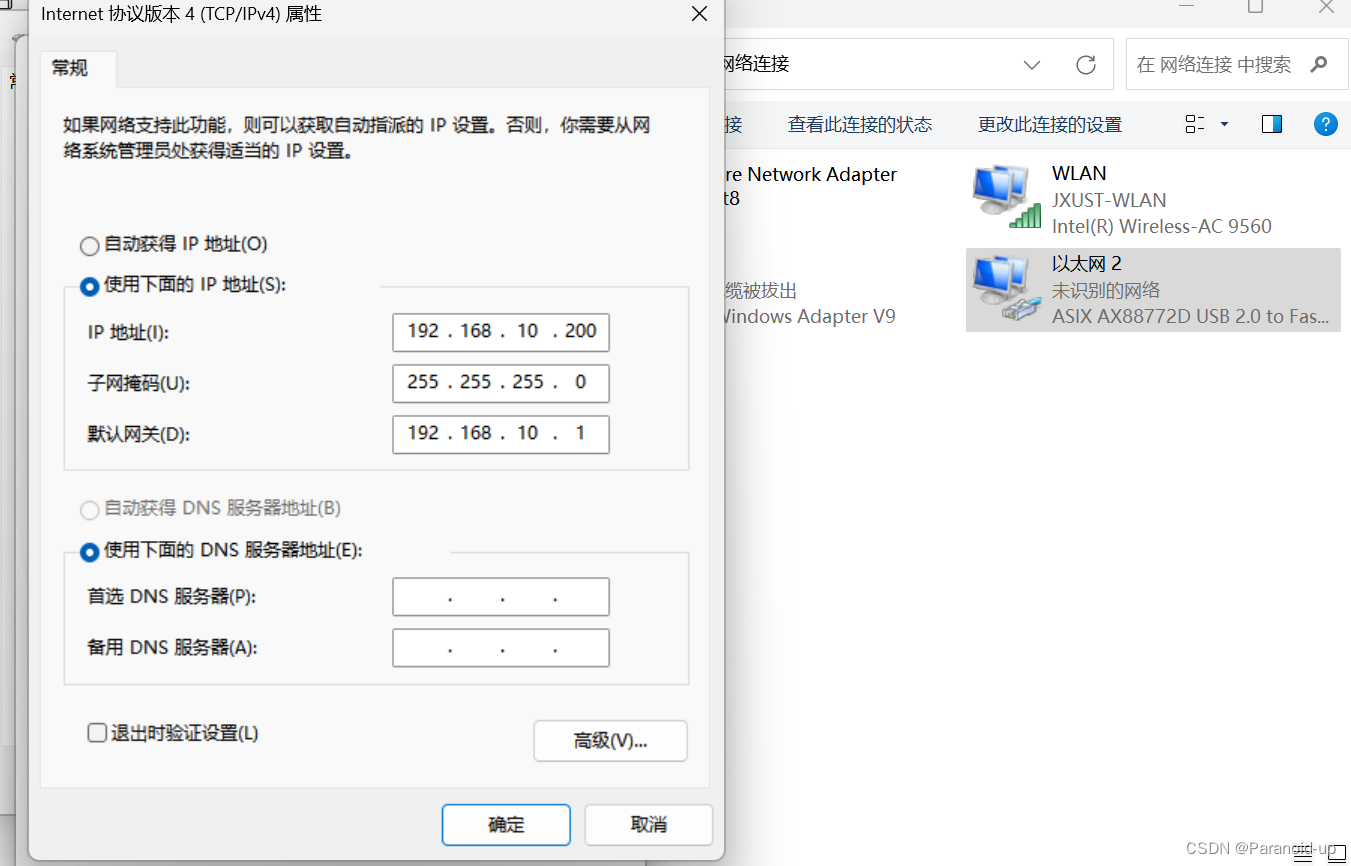The height and width of the screenshot is (866, 1351).
Task: Open Help via the blue question mark icon
Action: coord(1325,124)
